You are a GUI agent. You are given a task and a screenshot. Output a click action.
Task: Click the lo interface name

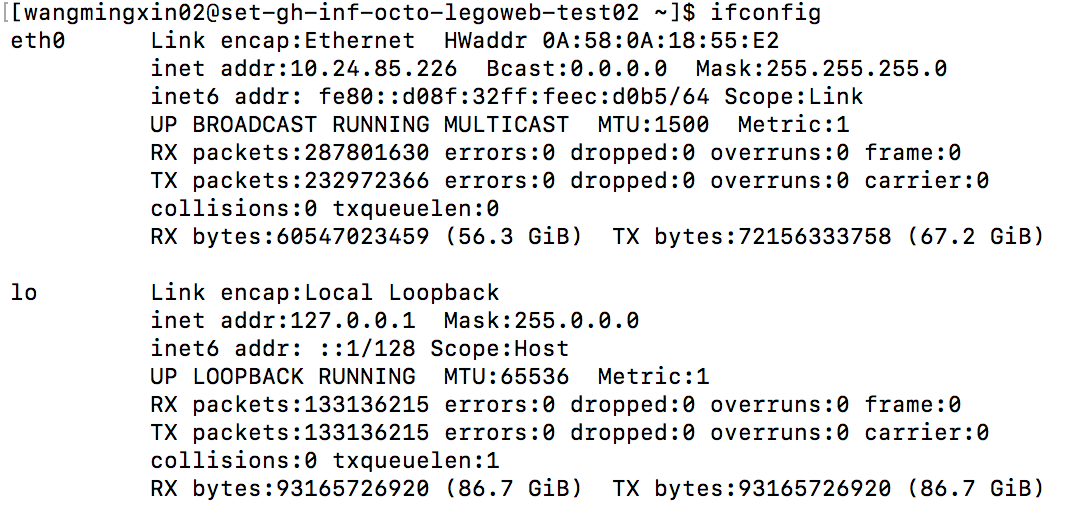(x=24, y=293)
